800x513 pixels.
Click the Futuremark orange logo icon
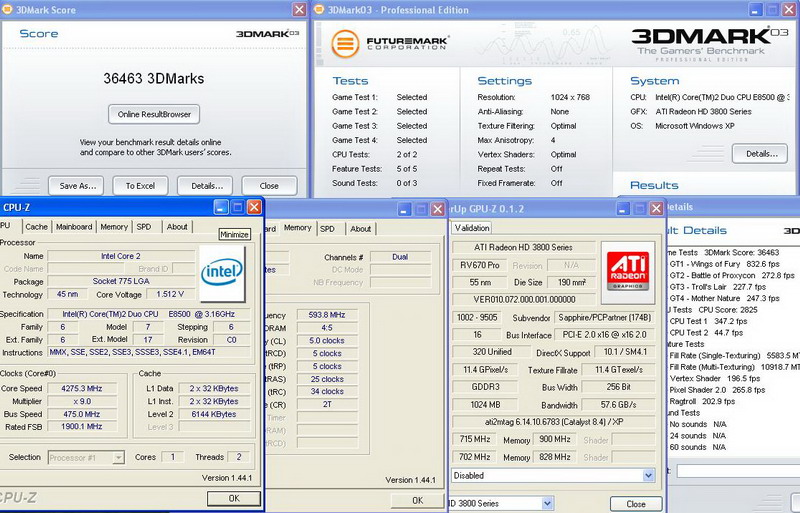pos(345,44)
